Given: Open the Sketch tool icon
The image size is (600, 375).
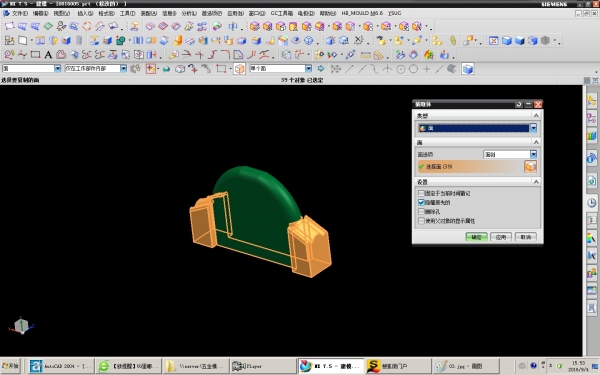Looking at the screenshot, I should 9,40.
